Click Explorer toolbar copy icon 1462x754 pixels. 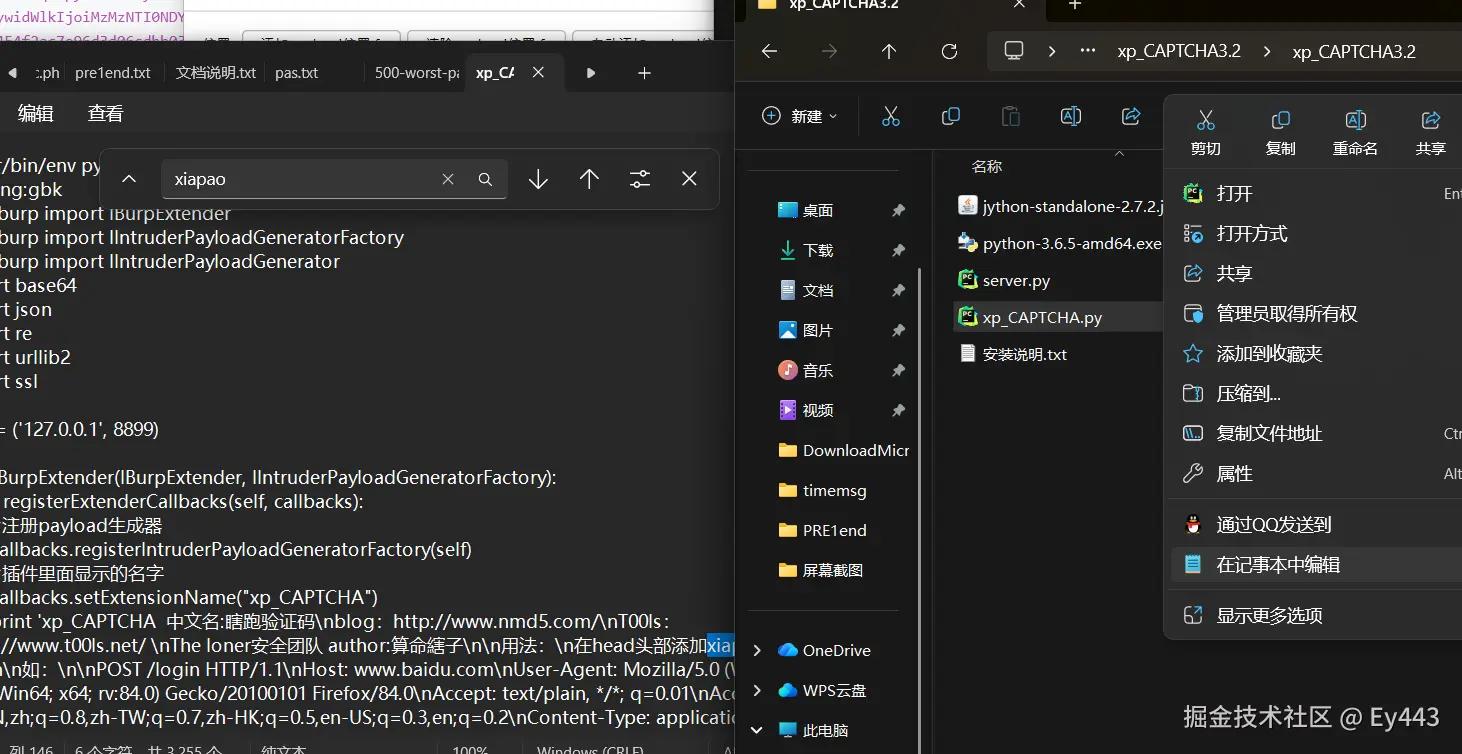[951, 116]
